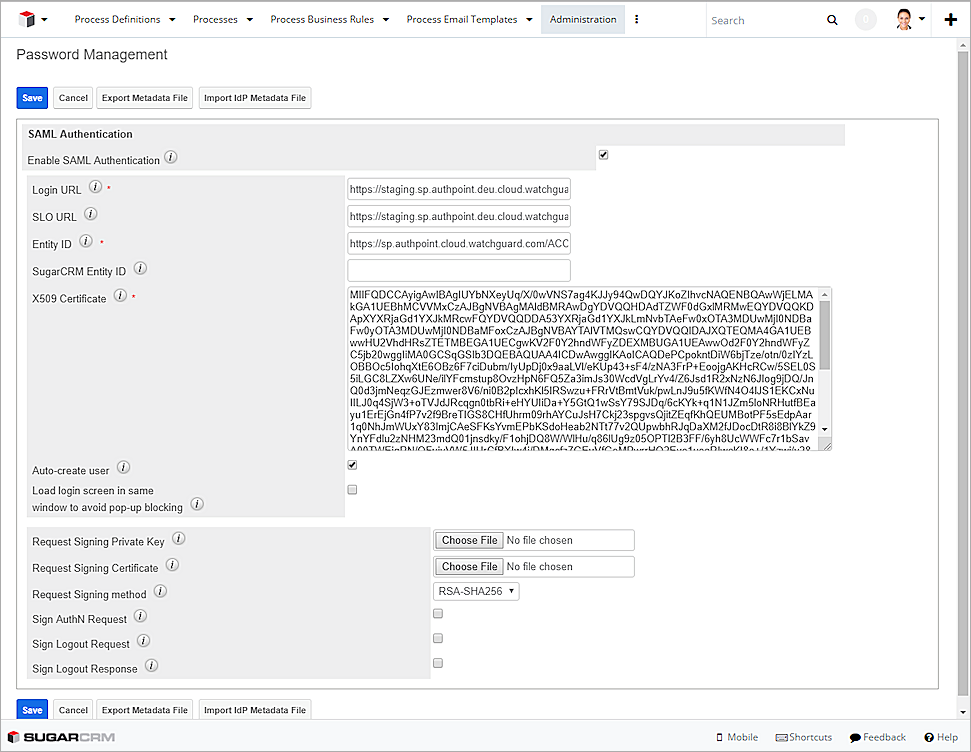Open the Process Business Rules menu
The width and height of the screenshot is (971, 752).
tap(323, 19)
